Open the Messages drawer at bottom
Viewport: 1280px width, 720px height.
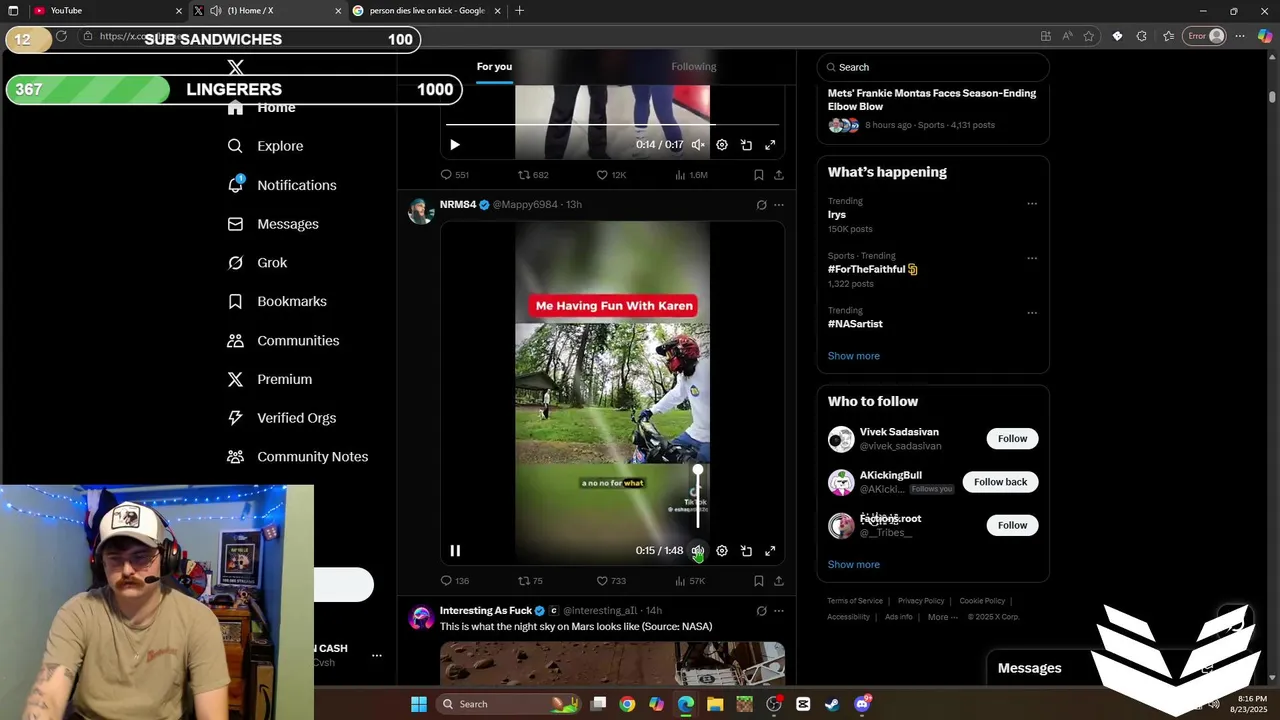click(x=1029, y=668)
